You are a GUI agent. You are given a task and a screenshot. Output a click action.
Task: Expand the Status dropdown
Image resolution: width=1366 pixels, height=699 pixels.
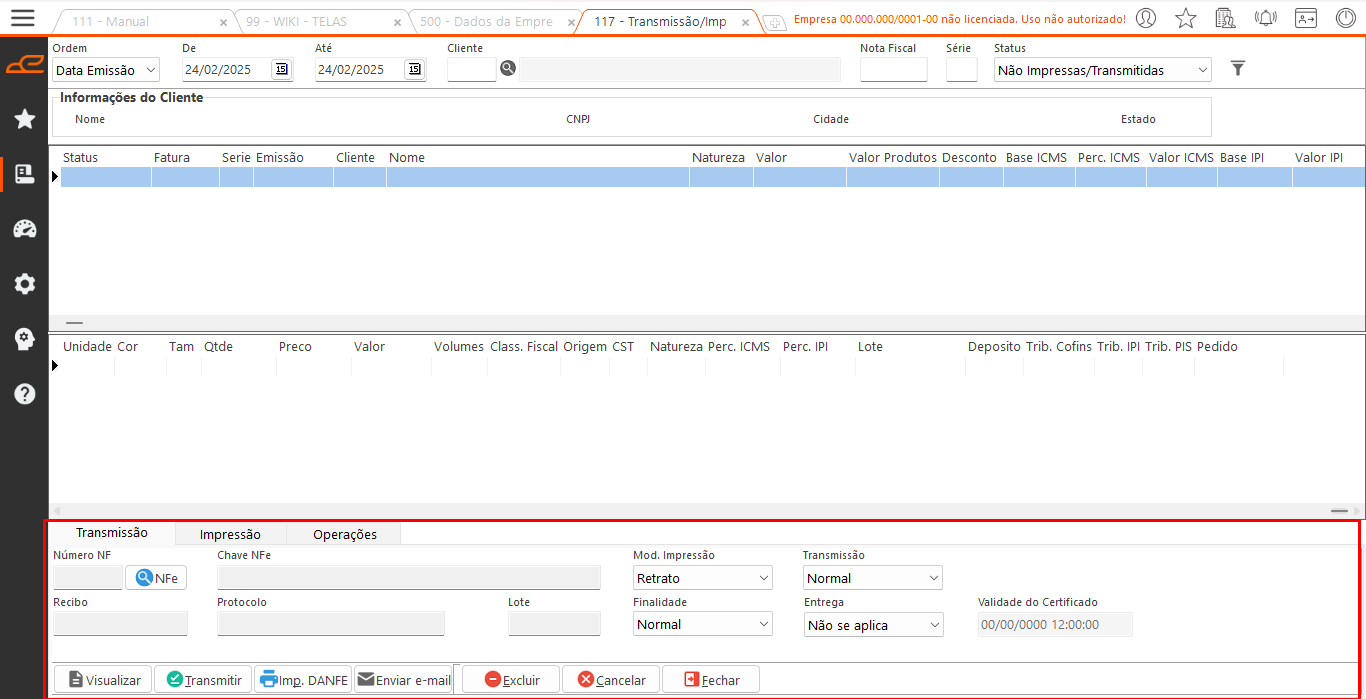tap(1102, 70)
